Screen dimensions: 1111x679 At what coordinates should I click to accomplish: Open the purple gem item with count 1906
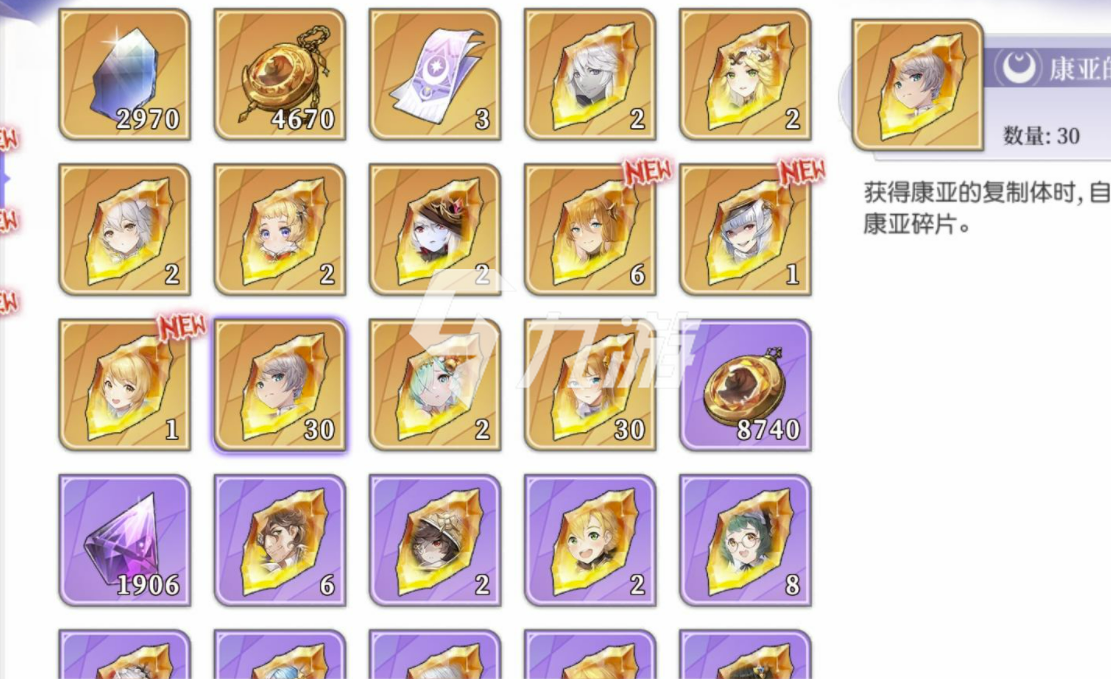point(125,540)
